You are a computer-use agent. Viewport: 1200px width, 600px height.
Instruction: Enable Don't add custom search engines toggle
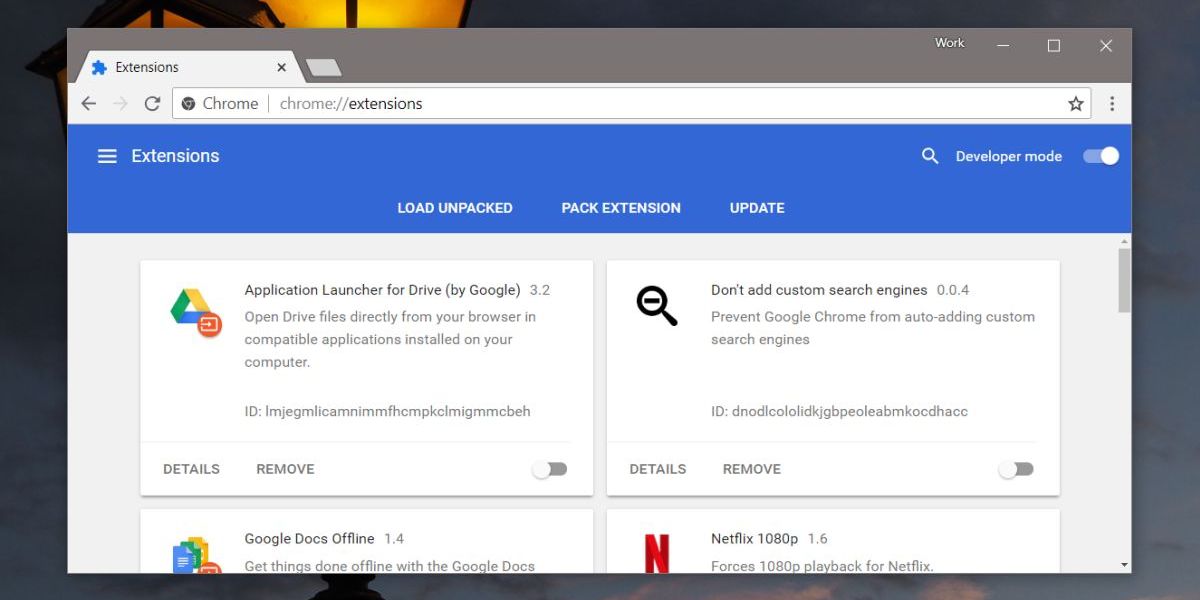pos(1016,469)
